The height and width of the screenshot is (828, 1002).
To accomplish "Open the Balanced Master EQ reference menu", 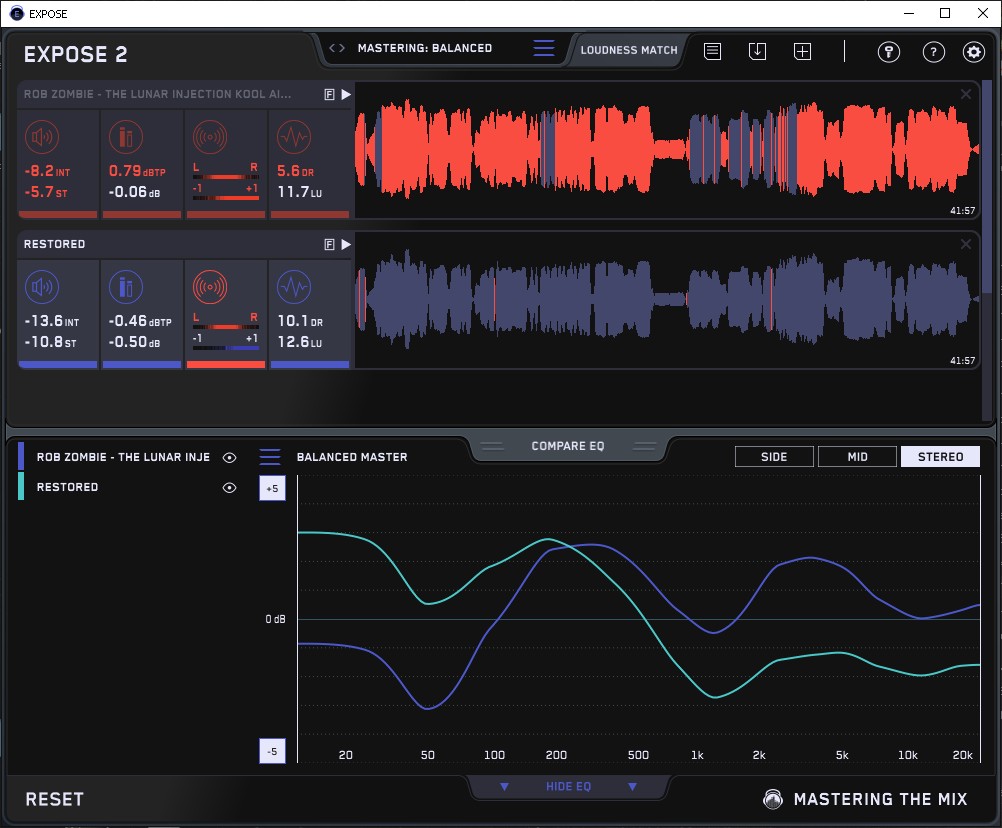I will (270, 457).
